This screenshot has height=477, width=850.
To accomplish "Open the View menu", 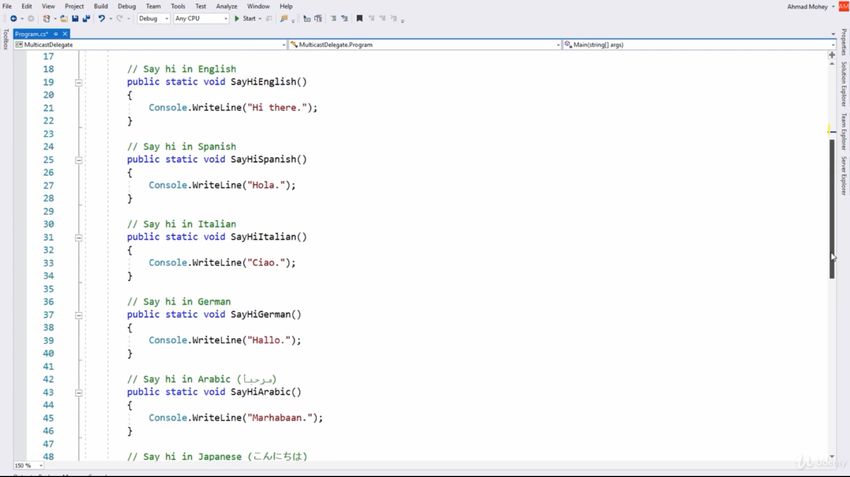I will coord(48,6).
